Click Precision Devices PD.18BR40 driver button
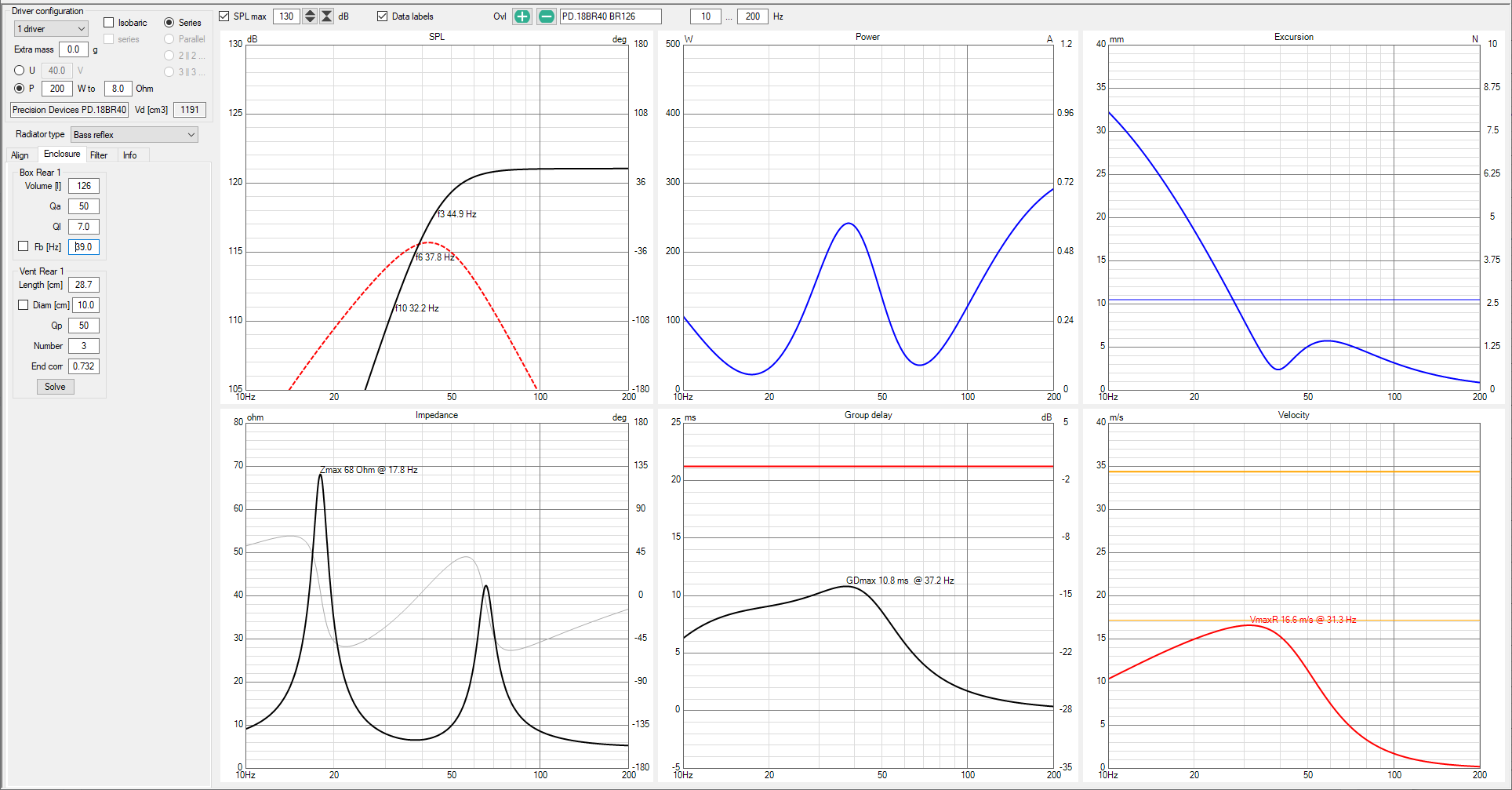Image resolution: width=1512 pixels, height=790 pixels. tap(69, 110)
